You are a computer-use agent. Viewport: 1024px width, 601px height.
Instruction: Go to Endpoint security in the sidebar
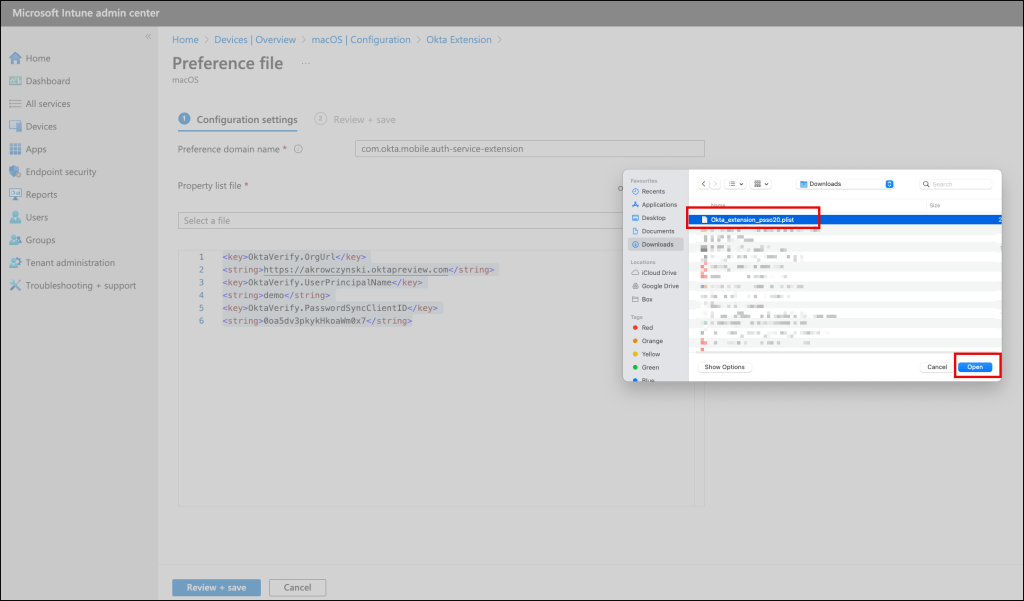[x=60, y=172]
